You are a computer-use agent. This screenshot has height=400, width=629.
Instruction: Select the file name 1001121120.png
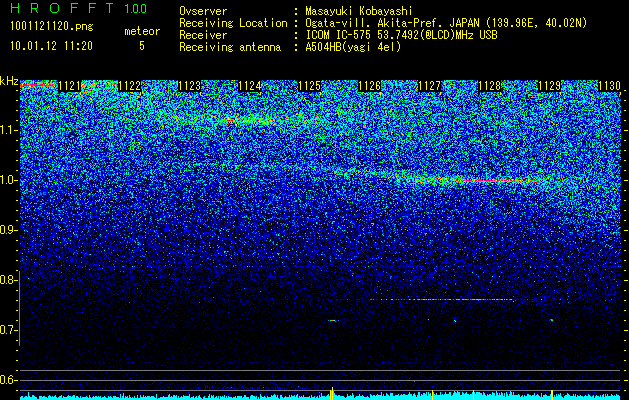[x=52, y=27]
